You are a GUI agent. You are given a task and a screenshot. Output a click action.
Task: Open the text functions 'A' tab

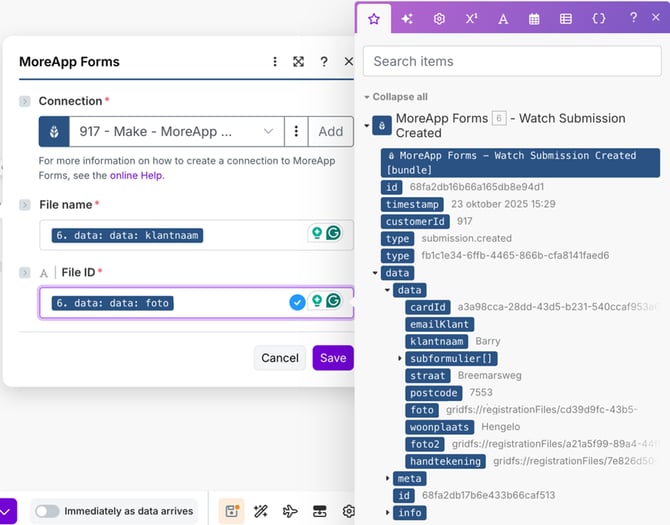point(502,18)
